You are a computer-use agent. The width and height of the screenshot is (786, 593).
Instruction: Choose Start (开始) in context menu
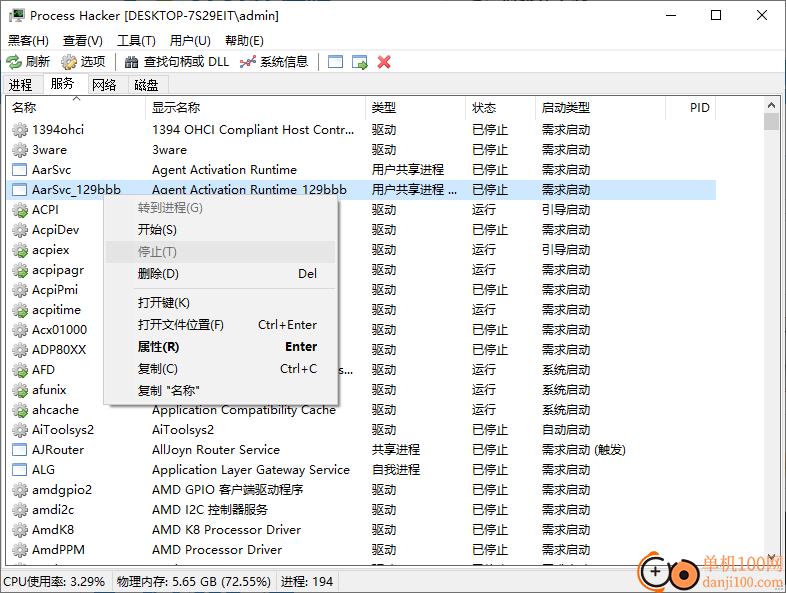coord(221,230)
